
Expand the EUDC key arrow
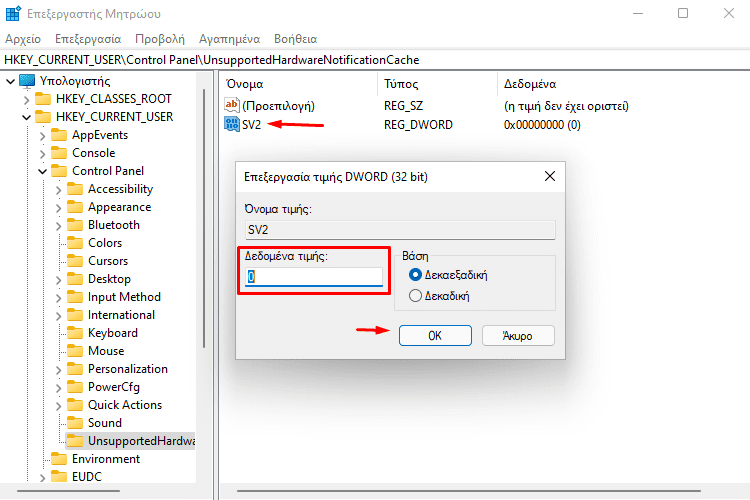coord(42,478)
